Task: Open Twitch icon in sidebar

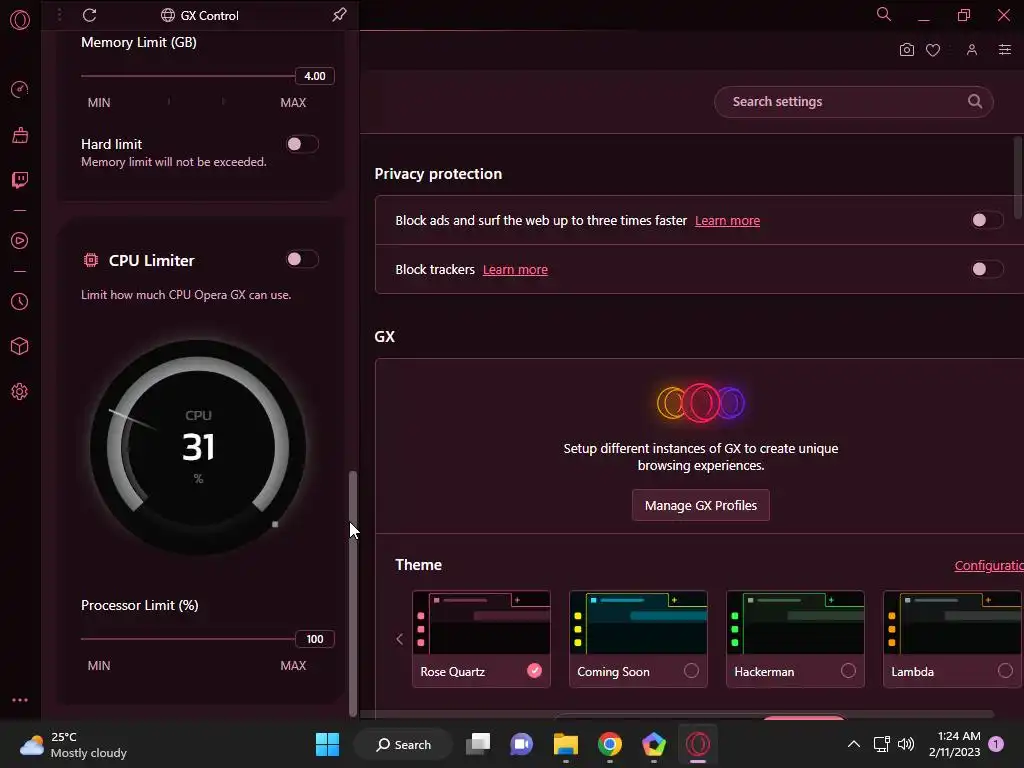Action: [20, 180]
